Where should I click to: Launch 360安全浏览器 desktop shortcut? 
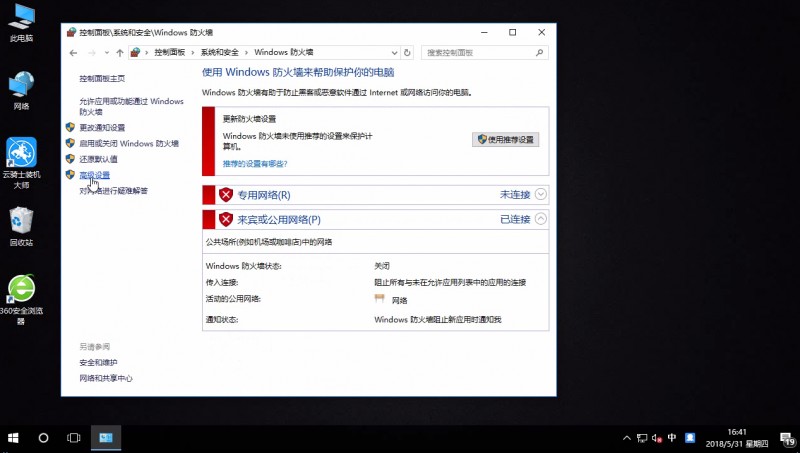point(21,300)
